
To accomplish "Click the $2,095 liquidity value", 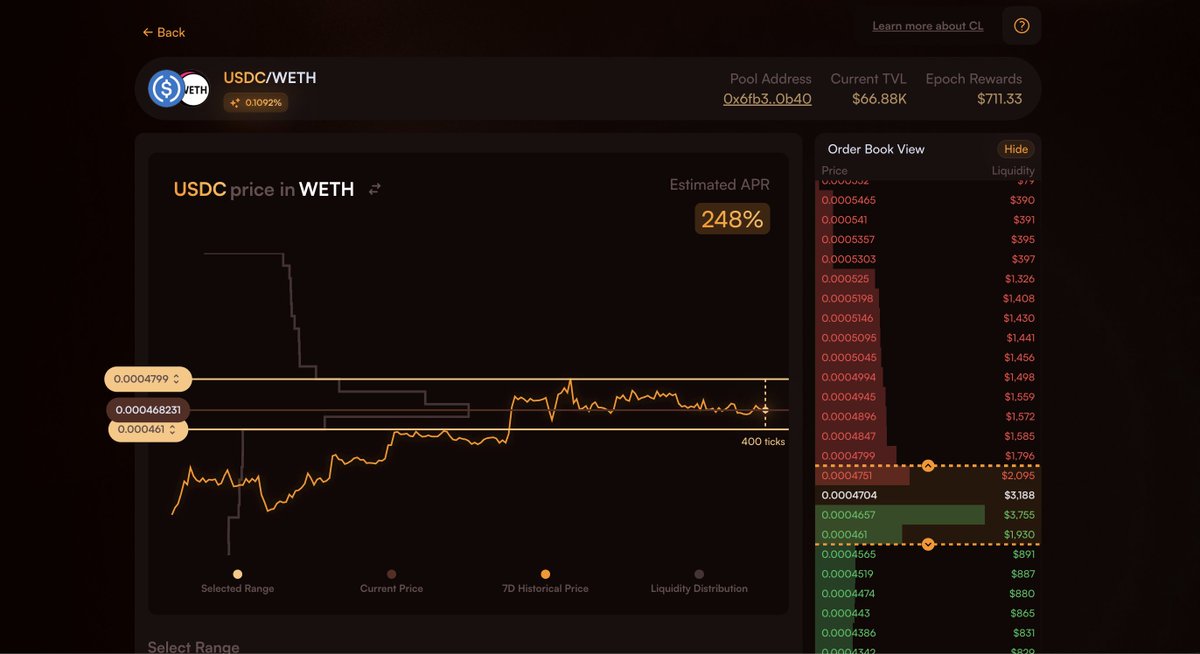I will (1020, 476).
